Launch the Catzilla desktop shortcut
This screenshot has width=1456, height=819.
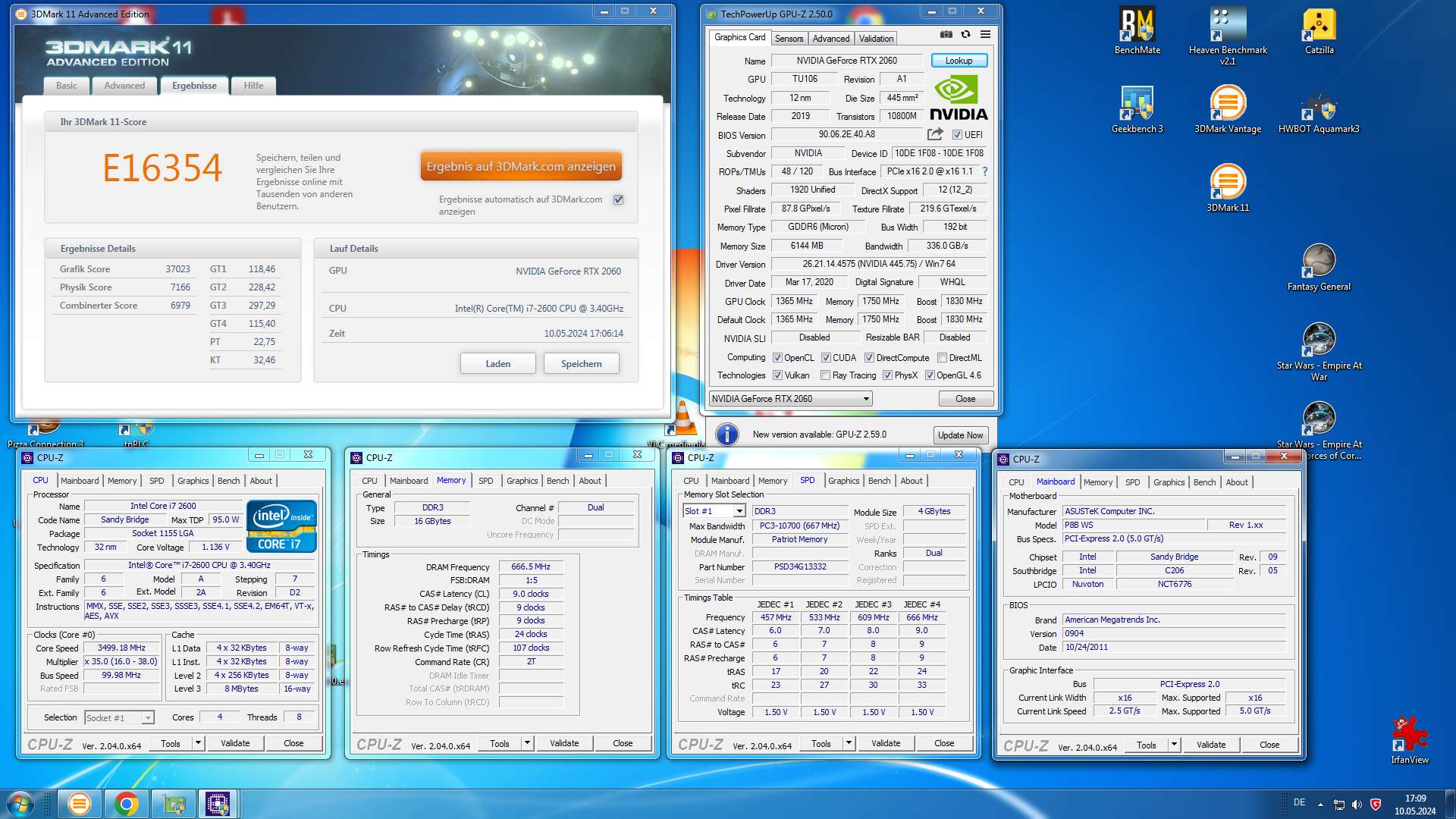point(1319,30)
